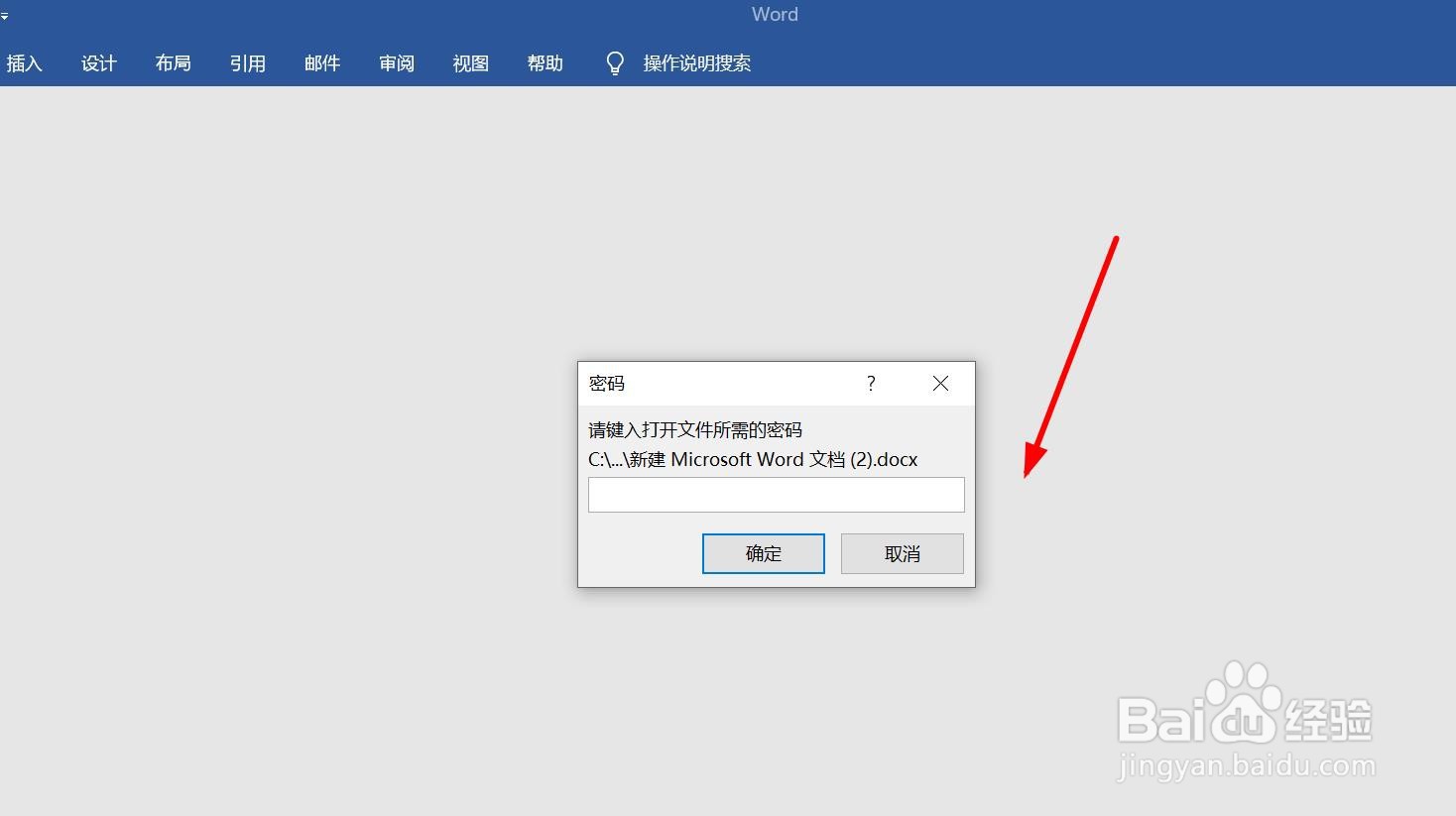The height and width of the screenshot is (816, 1456).
Task: Click the Word title bar text
Action: click(774, 14)
